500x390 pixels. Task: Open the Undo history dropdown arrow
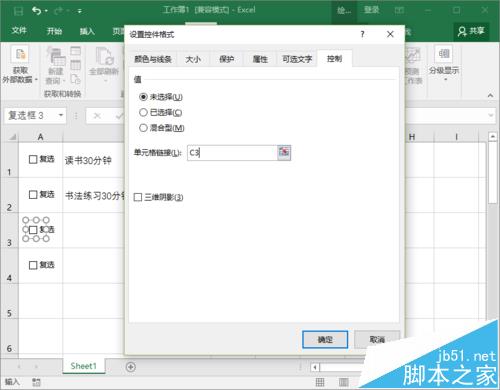[46, 11]
